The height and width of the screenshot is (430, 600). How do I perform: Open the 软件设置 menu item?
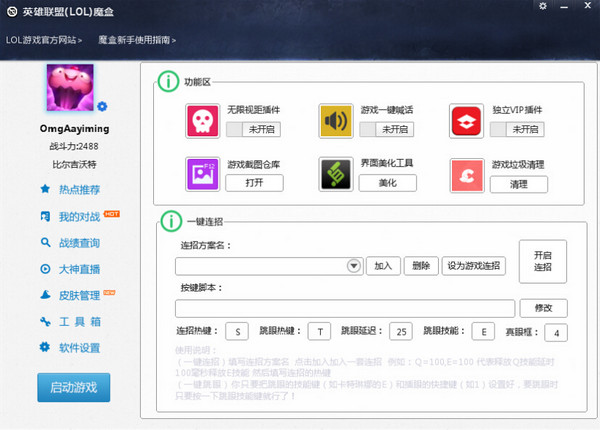point(79,348)
